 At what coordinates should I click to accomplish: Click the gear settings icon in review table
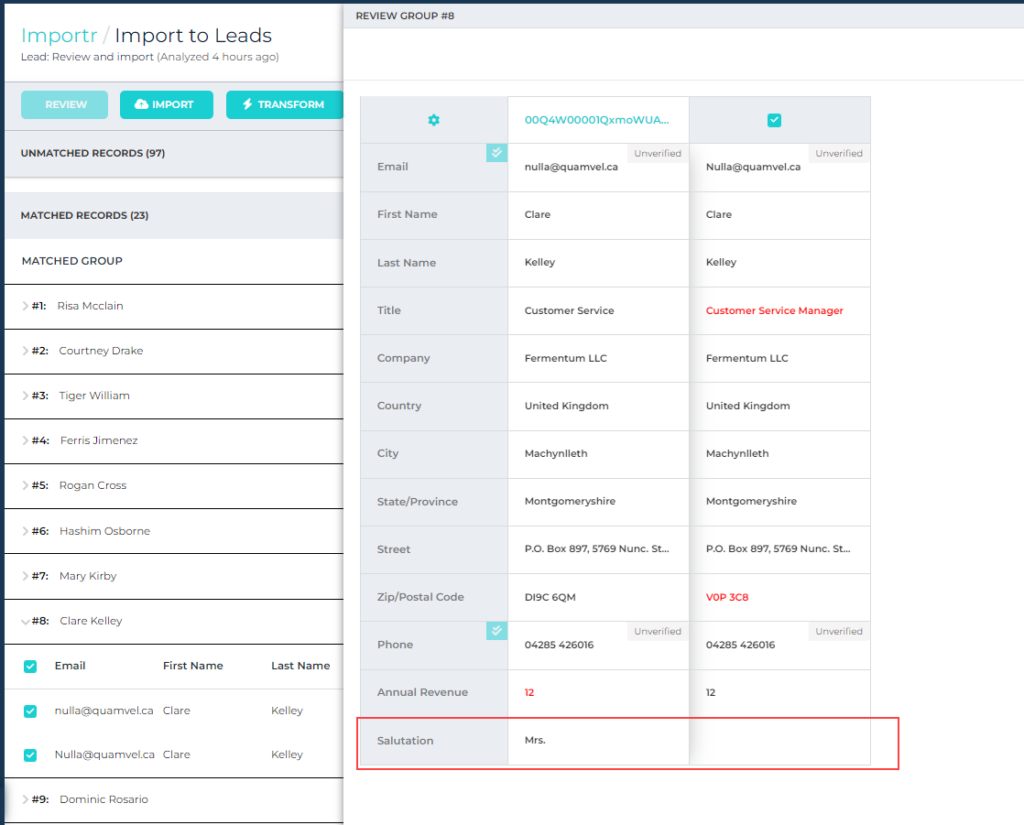pos(433,120)
